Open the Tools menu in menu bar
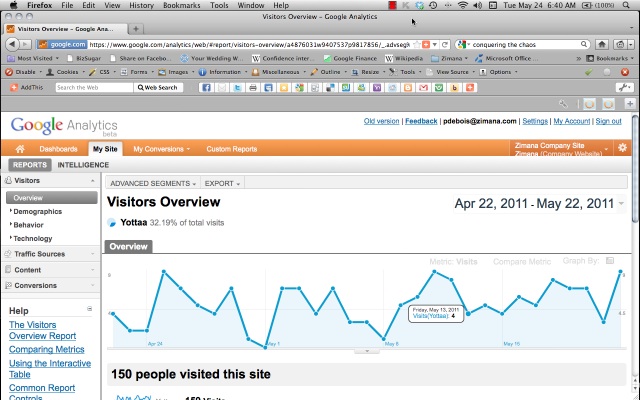This screenshot has height=400, width=640. 219,5
